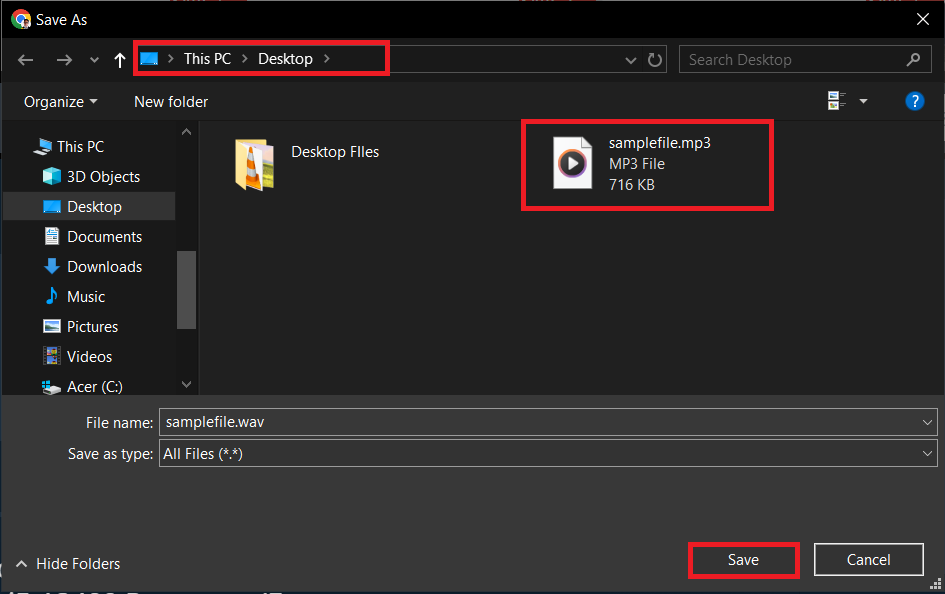
Task: Go up one folder level
Action: 119,59
